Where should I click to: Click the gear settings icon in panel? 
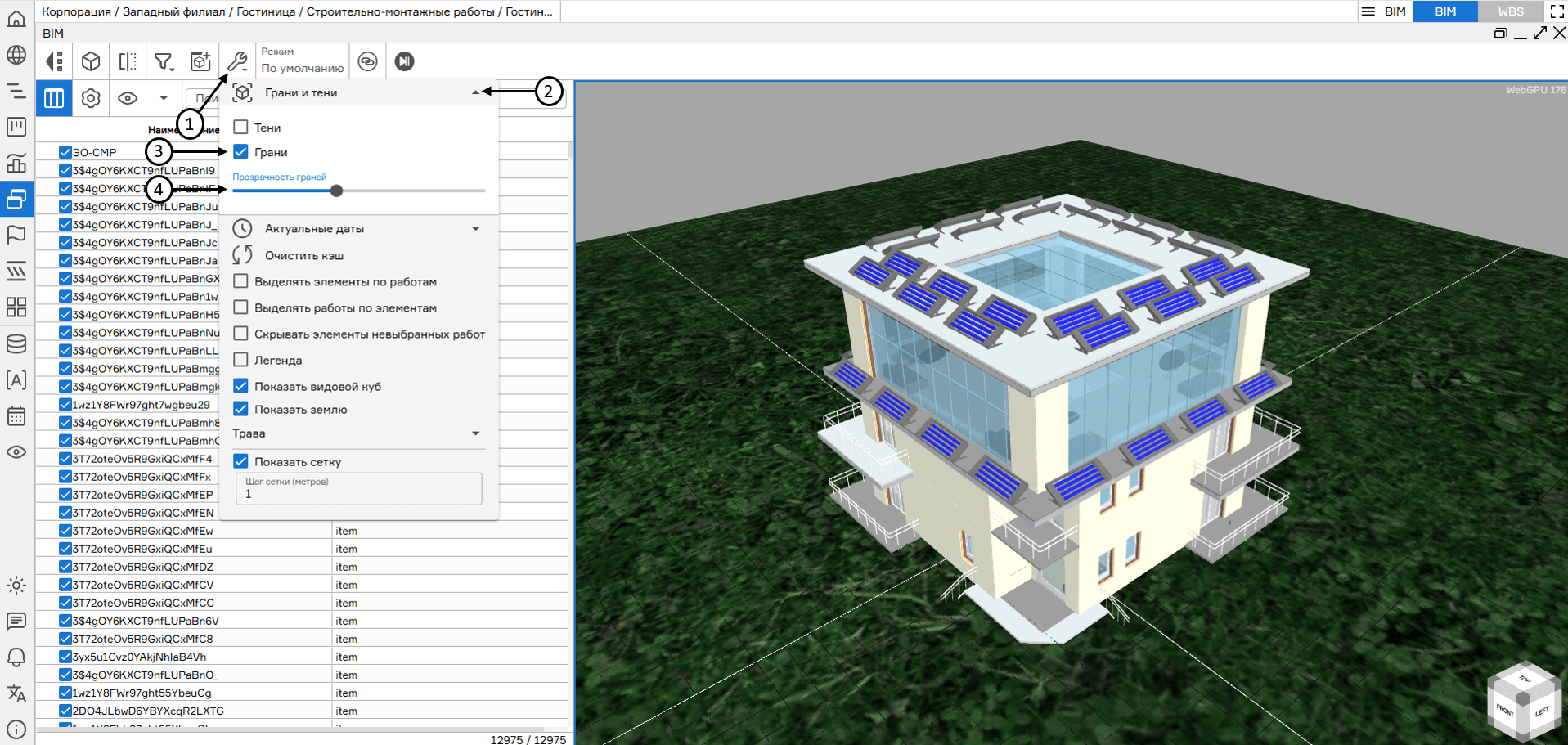[91, 98]
